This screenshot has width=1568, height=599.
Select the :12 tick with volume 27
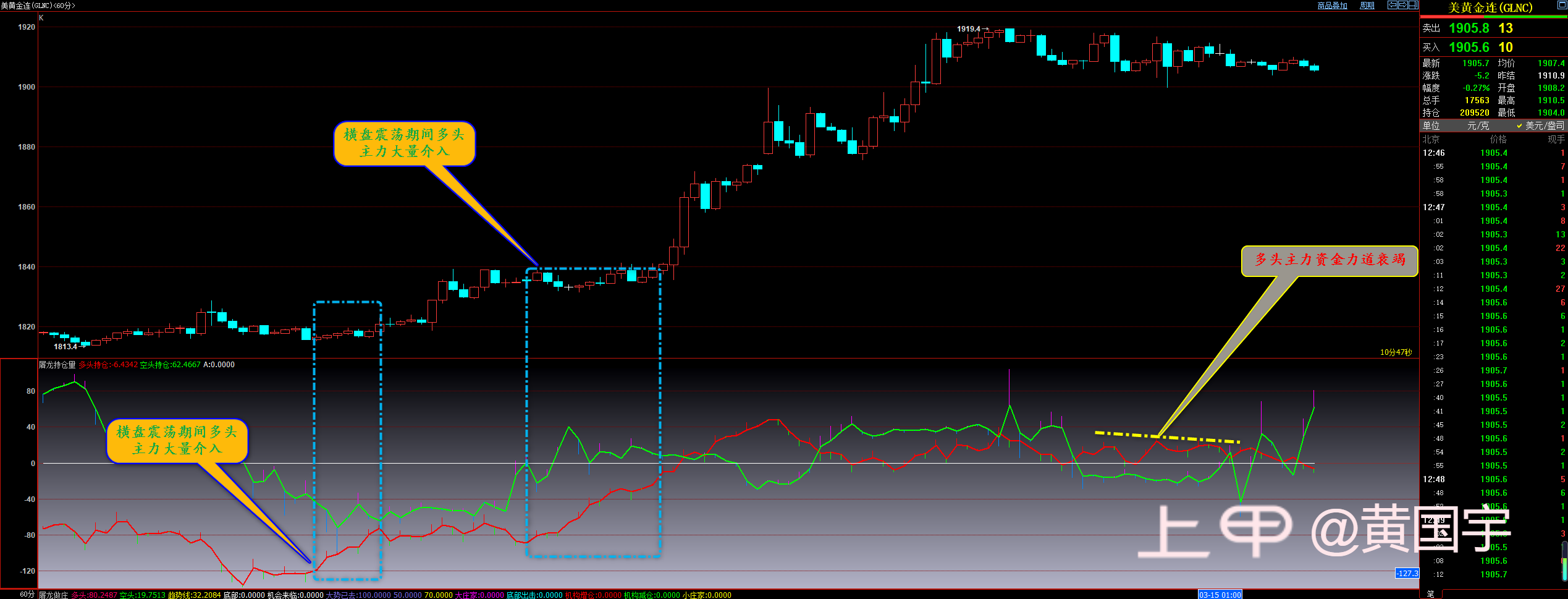(x=1493, y=289)
